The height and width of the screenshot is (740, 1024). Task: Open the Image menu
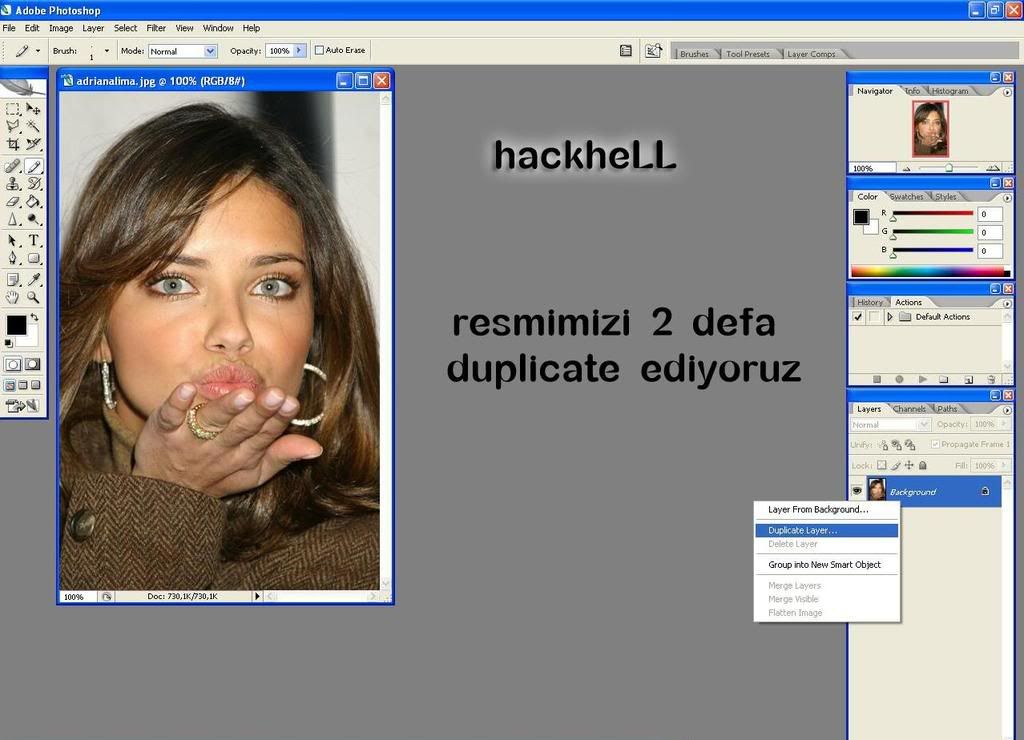pyautogui.click(x=61, y=28)
